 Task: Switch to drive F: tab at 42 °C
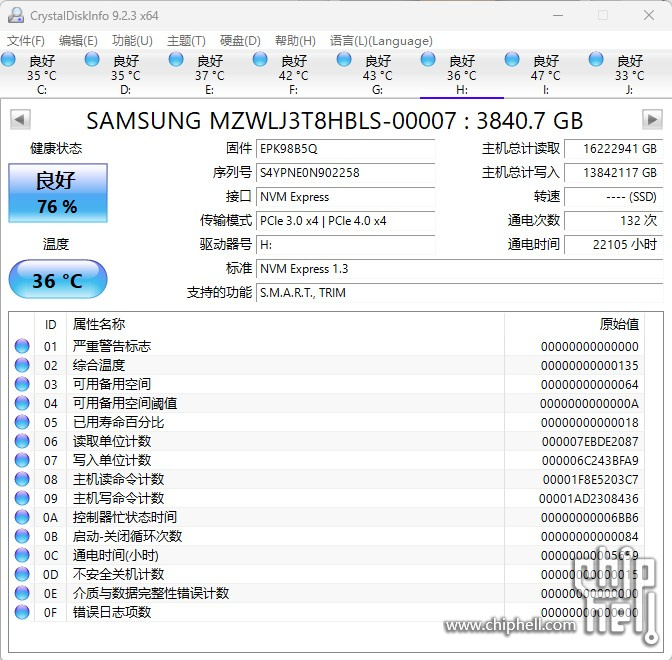click(x=294, y=75)
